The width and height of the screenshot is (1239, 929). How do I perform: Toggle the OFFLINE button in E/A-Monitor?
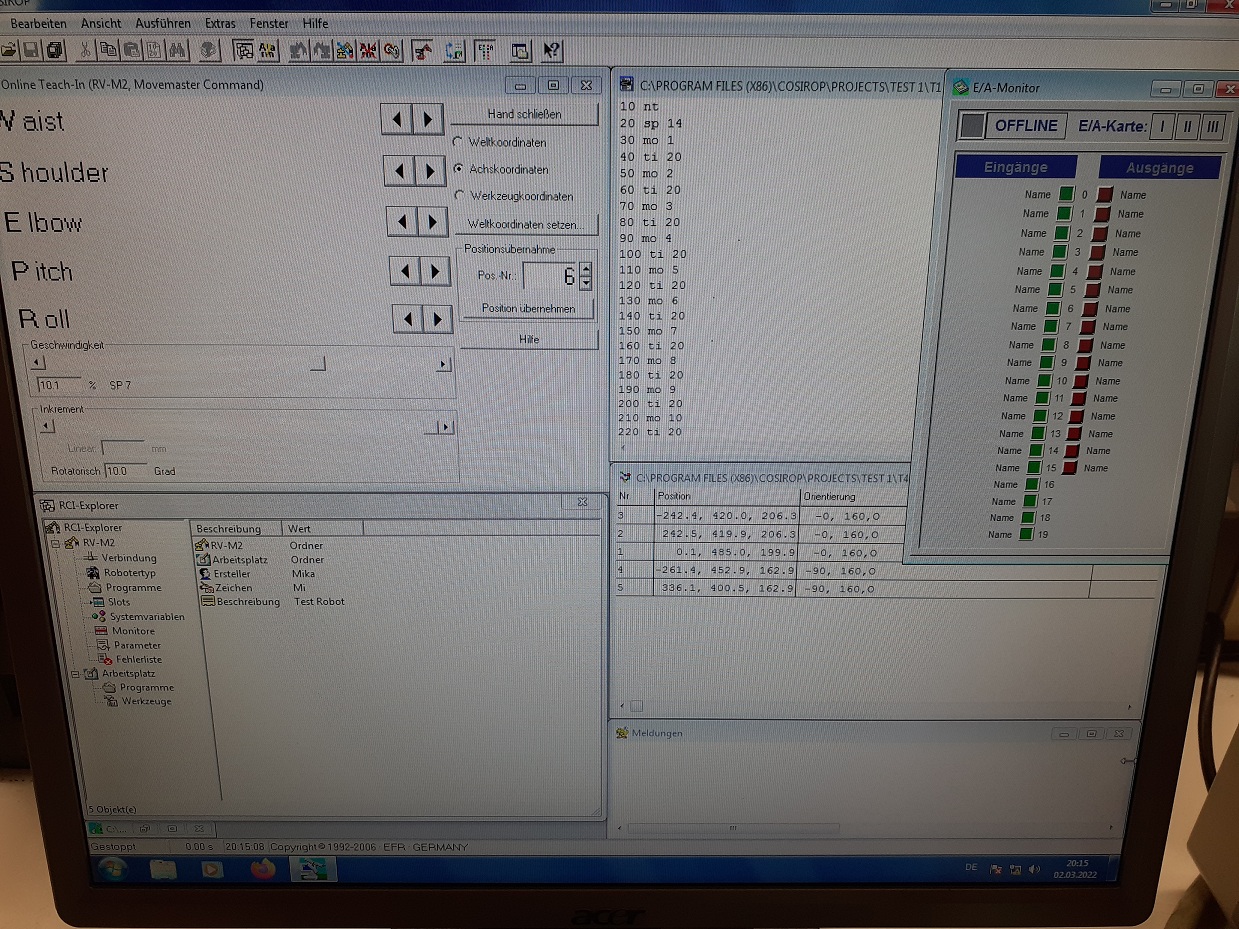pos(1025,126)
